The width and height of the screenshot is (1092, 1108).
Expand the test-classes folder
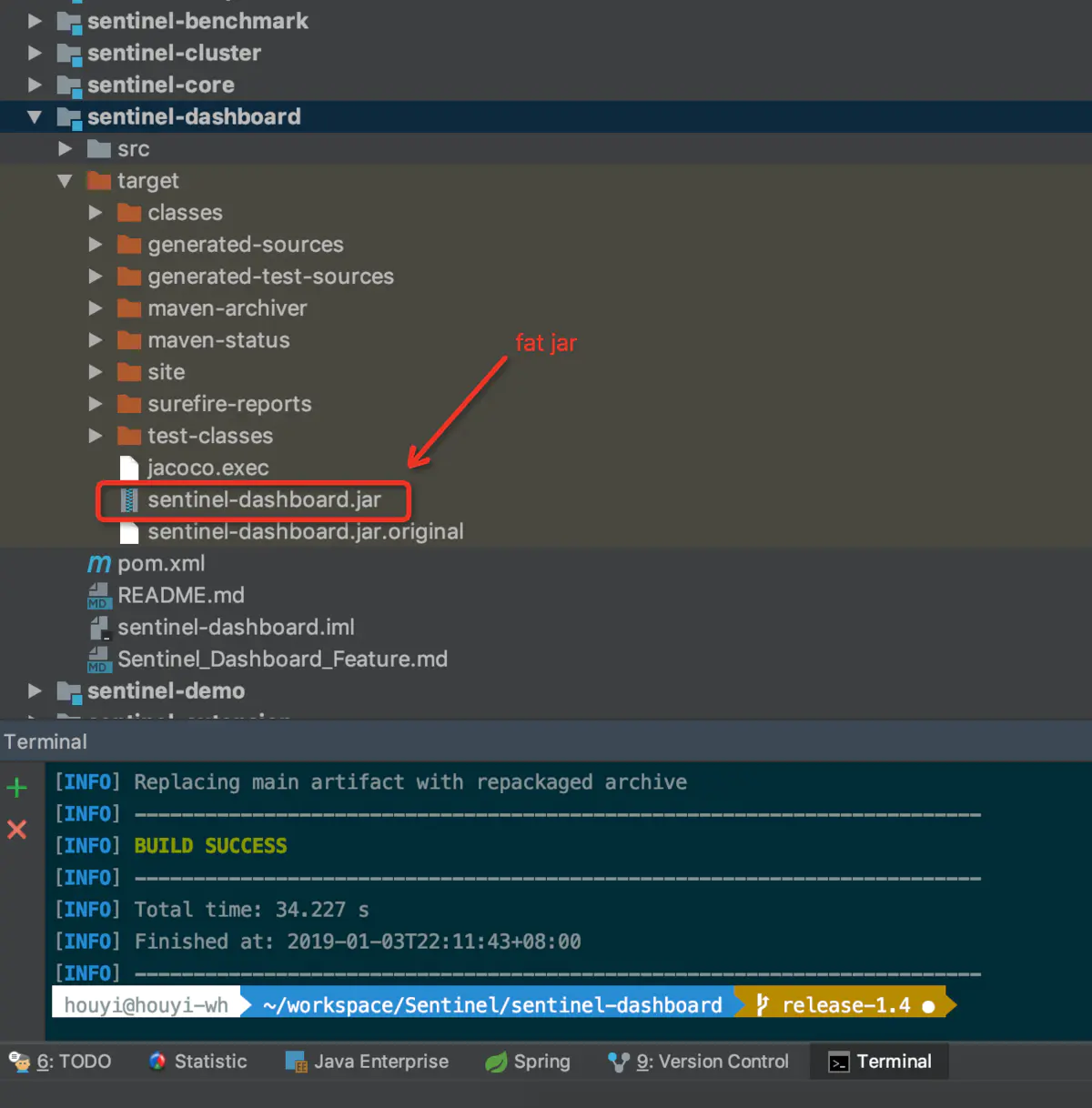tap(96, 436)
